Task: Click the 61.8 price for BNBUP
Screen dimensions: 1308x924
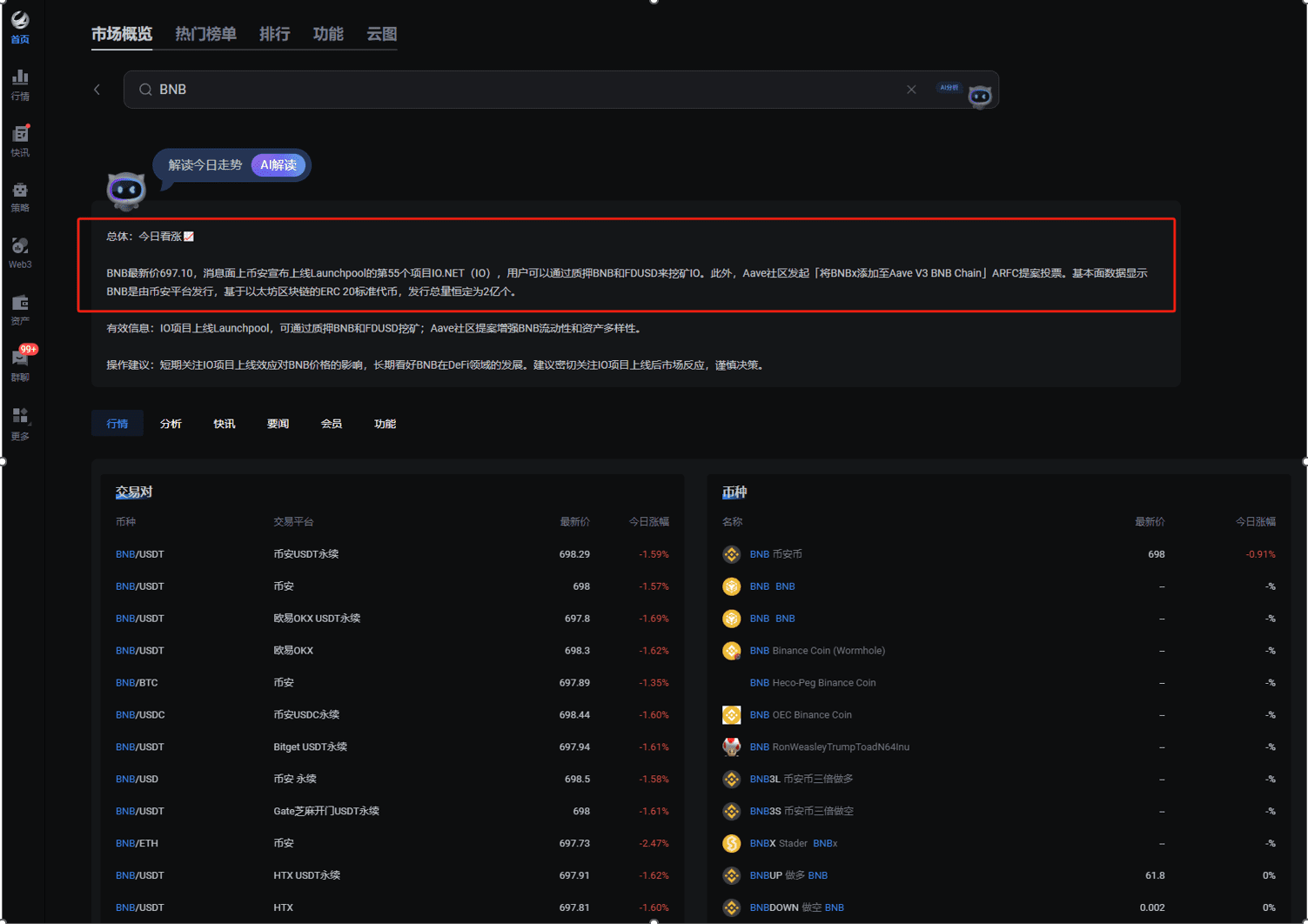Action: (1155, 876)
